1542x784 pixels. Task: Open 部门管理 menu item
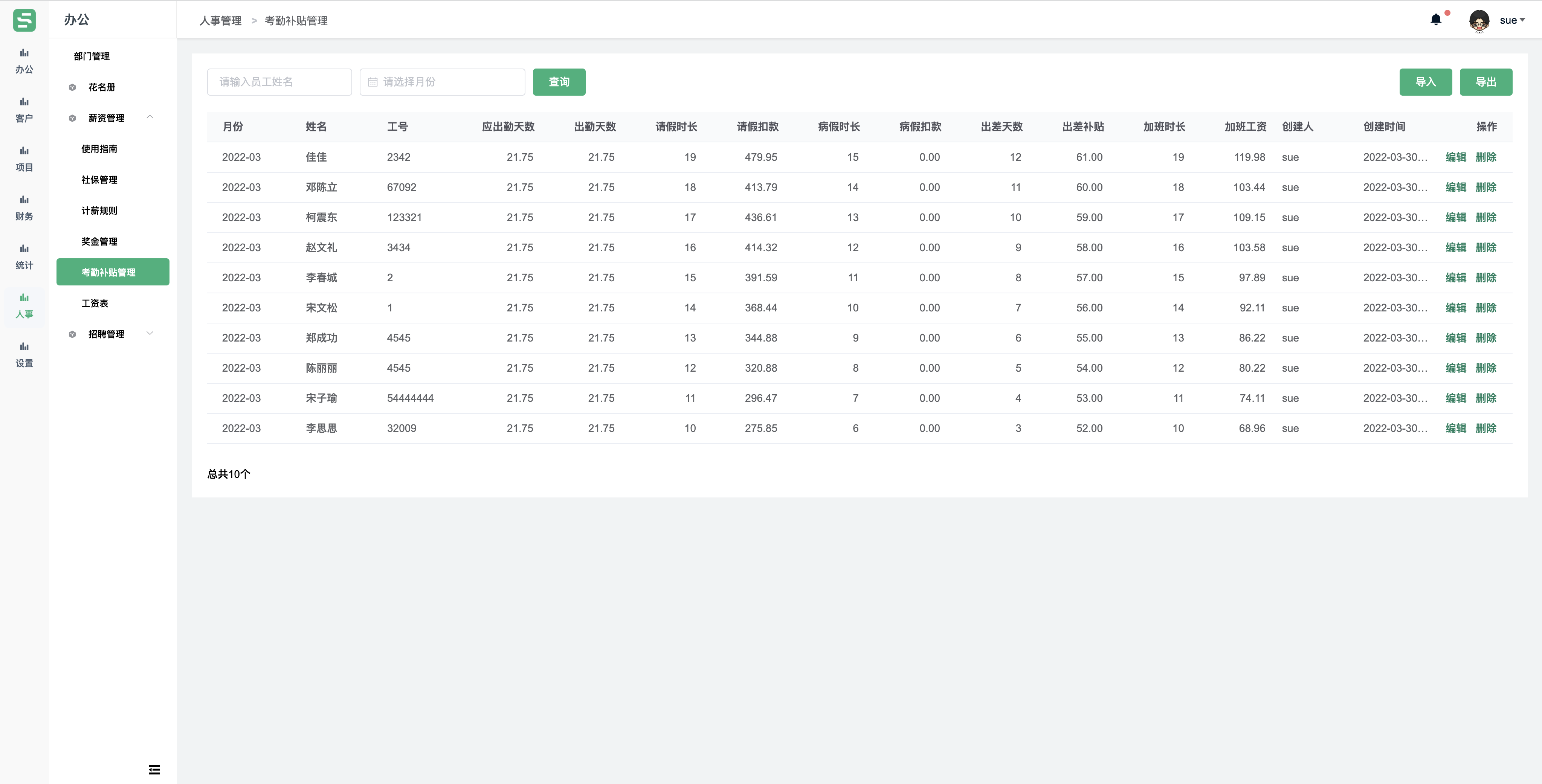(x=92, y=56)
